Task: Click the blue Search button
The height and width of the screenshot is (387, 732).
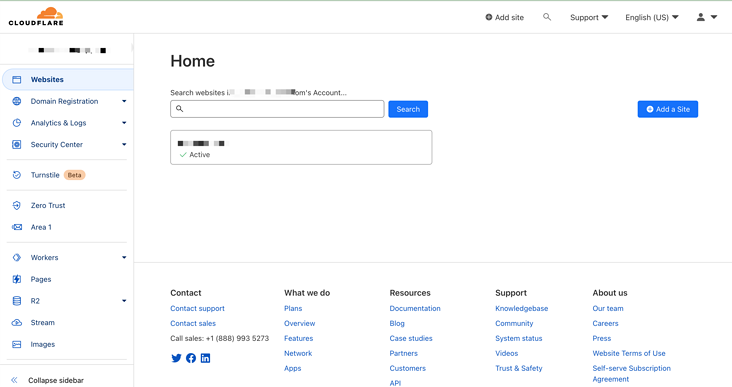Action: click(408, 109)
